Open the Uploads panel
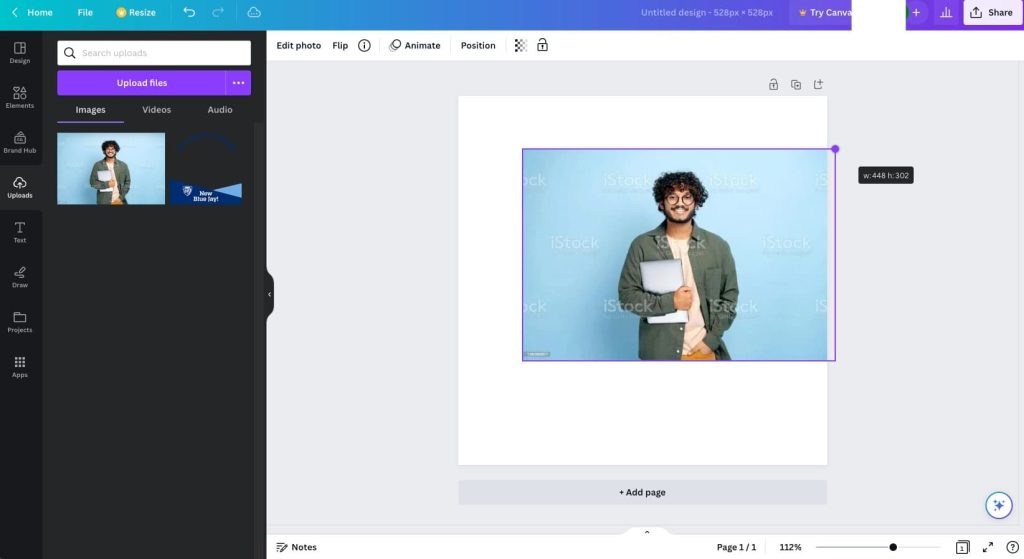The width and height of the screenshot is (1024, 559). [20, 187]
